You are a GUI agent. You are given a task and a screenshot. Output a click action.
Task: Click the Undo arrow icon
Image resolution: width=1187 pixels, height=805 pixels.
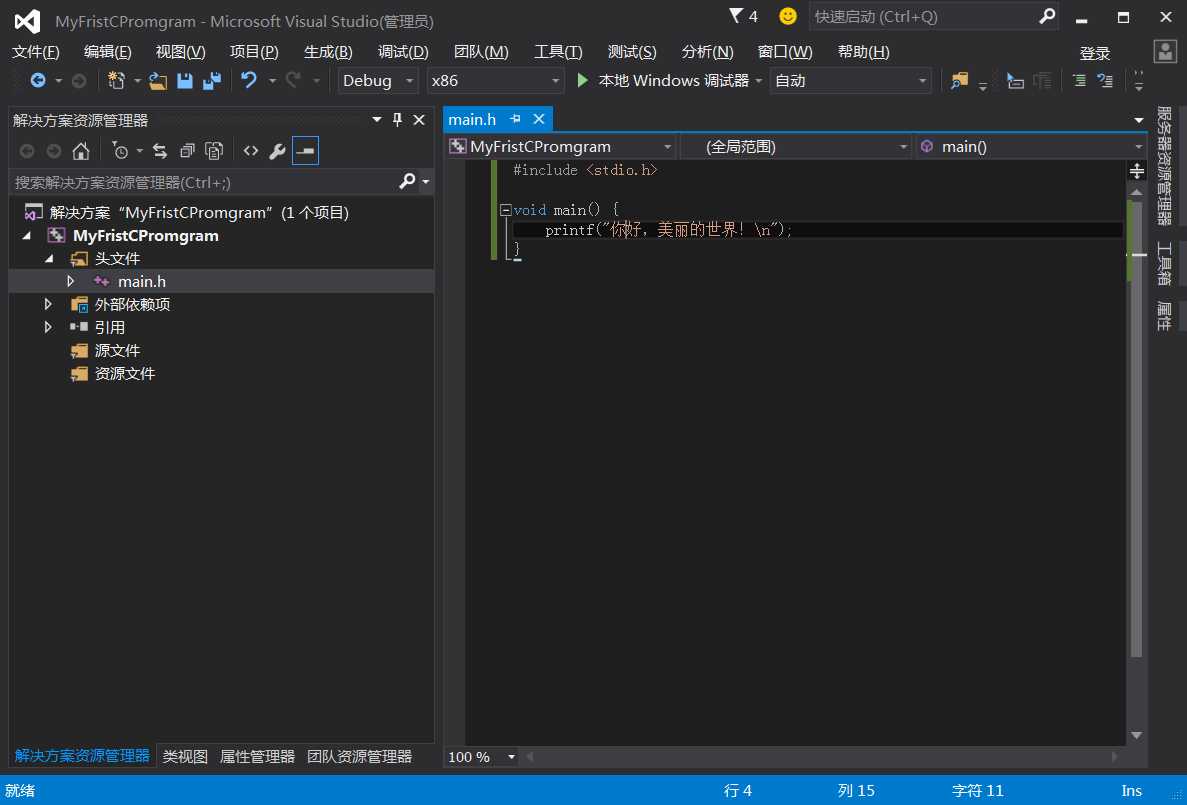tap(249, 81)
